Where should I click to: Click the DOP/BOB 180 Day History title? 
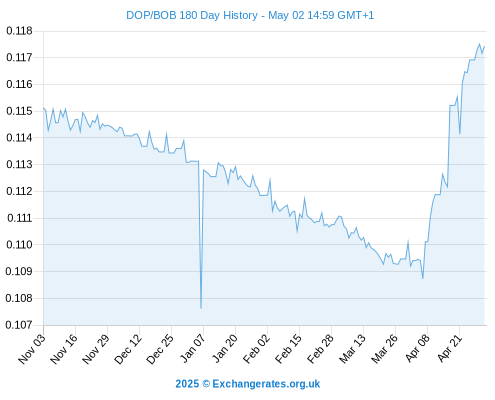(250, 15)
